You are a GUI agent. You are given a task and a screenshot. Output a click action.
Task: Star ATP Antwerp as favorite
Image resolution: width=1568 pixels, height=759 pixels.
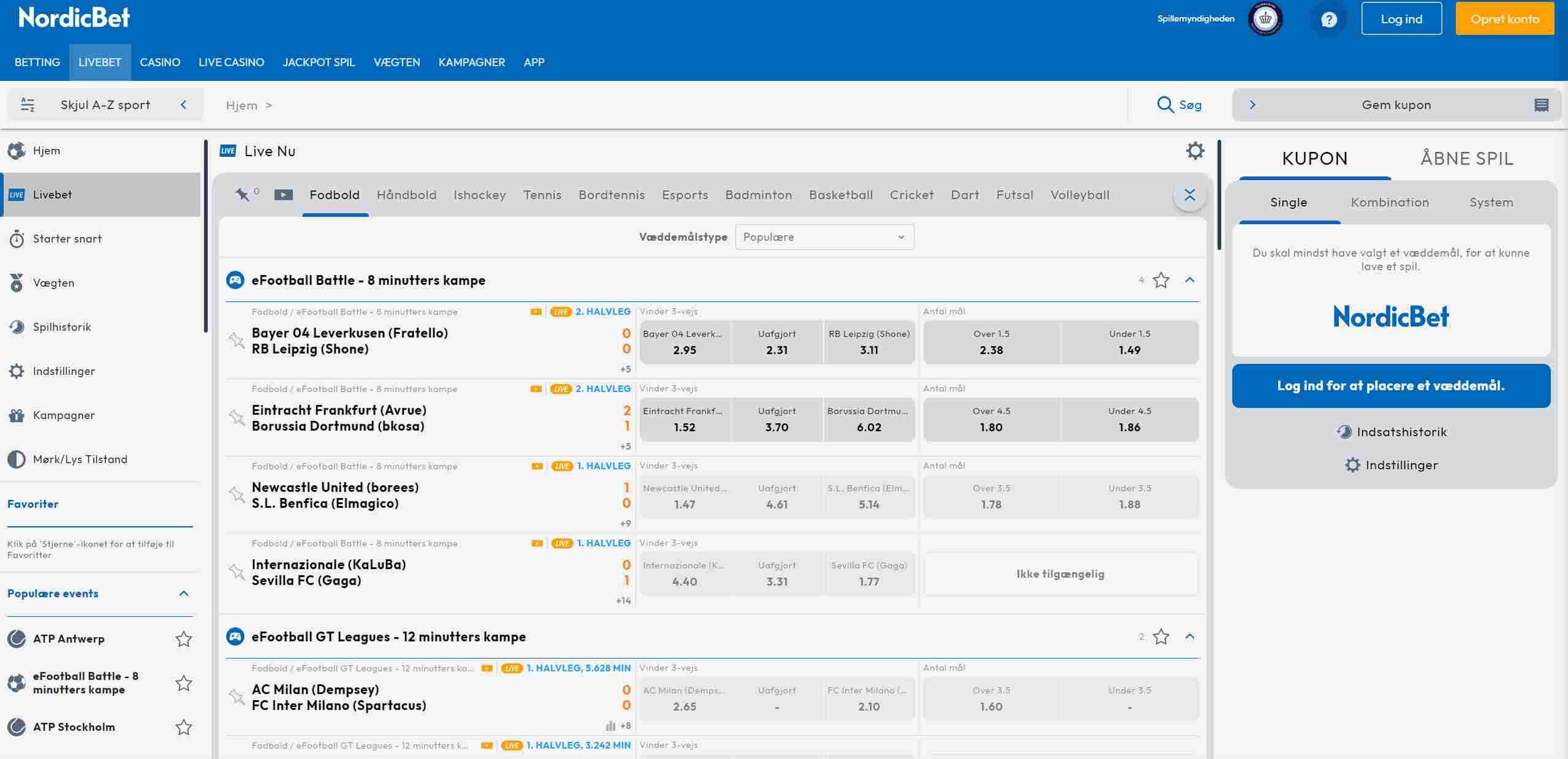click(184, 639)
